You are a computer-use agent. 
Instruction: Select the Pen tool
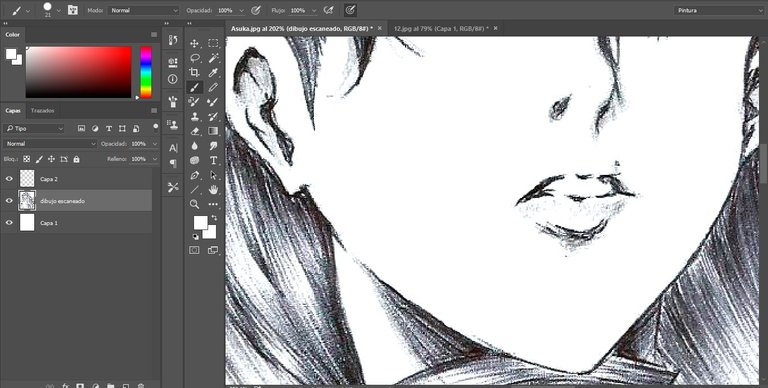194,175
